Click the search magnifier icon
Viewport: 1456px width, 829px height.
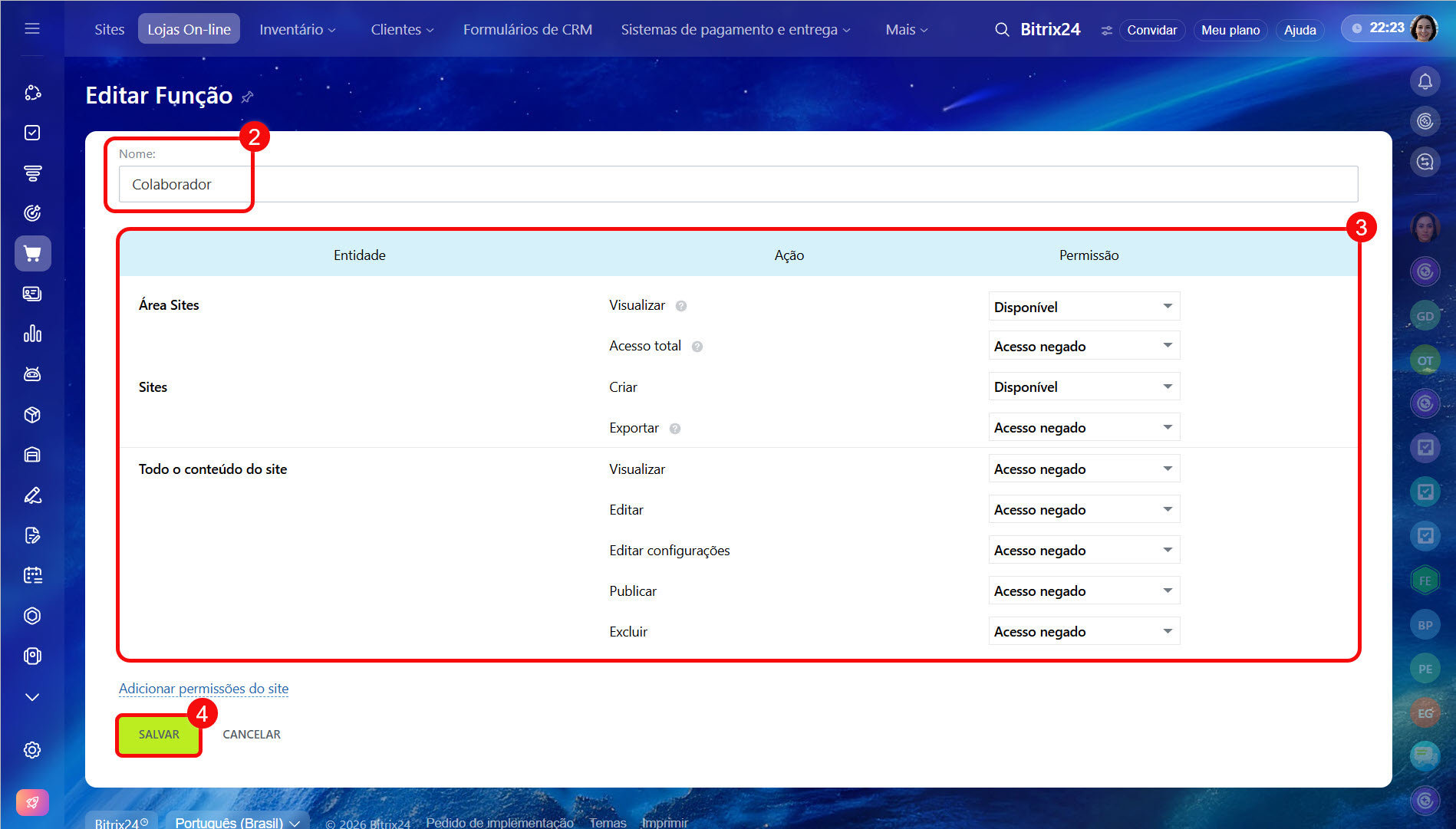coord(1002,30)
